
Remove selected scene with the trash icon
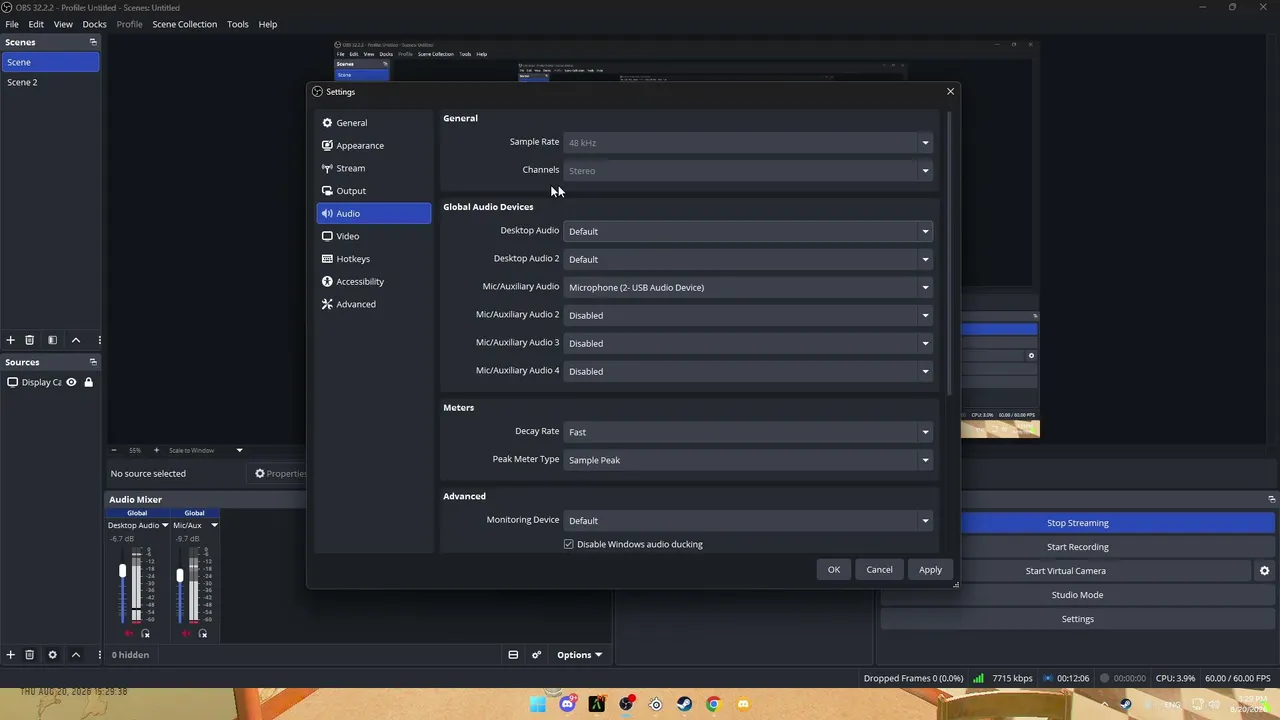tap(30, 340)
